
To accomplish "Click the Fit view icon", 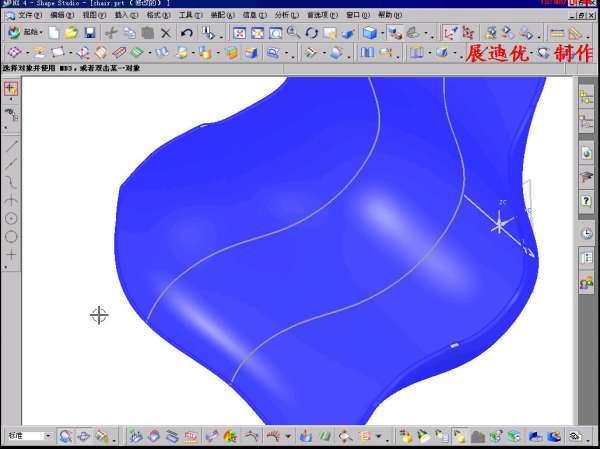I will click(240, 33).
